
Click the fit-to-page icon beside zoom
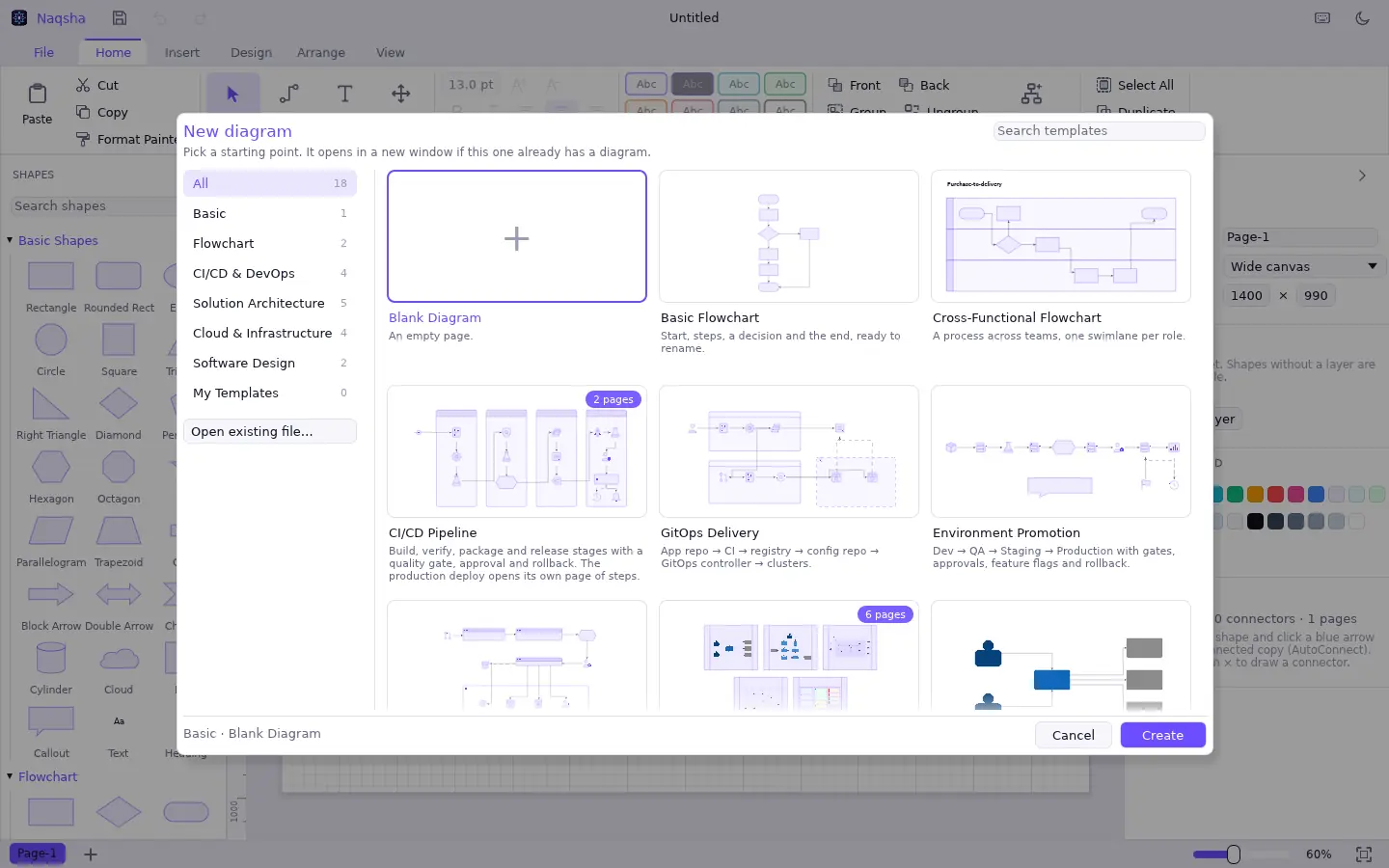pyautogui.click(x=1364, y=854)
